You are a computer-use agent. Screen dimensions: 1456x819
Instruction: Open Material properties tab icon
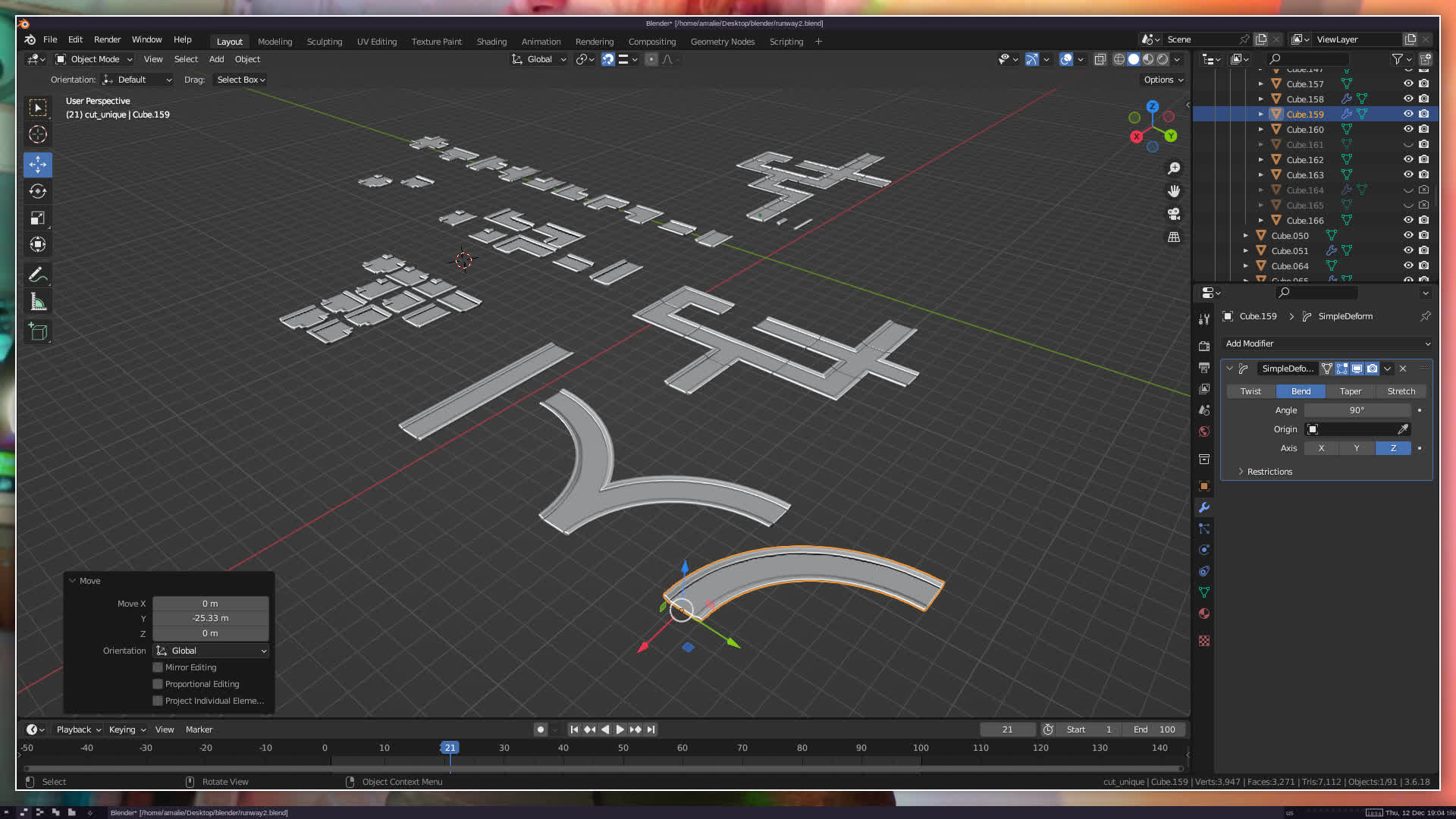(x=1203, y=613)
